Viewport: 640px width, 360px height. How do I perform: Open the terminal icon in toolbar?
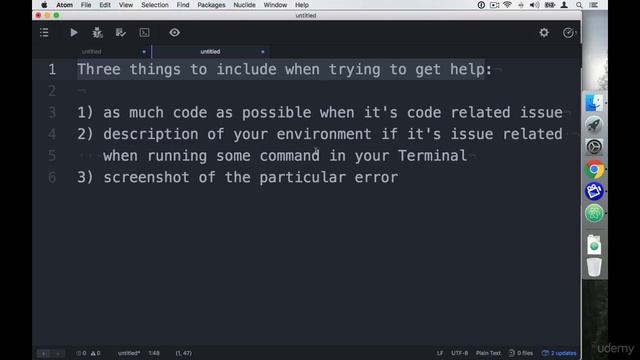[x=144, y=33]
